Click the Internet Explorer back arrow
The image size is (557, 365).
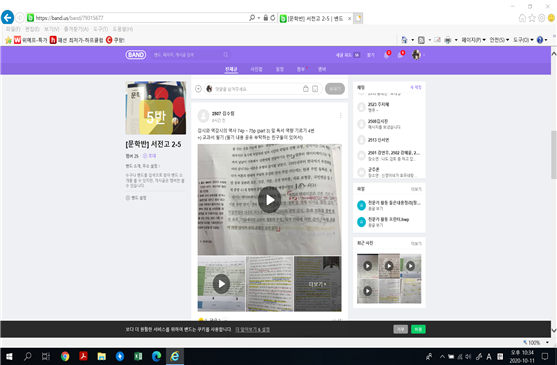tap(7, 17)
